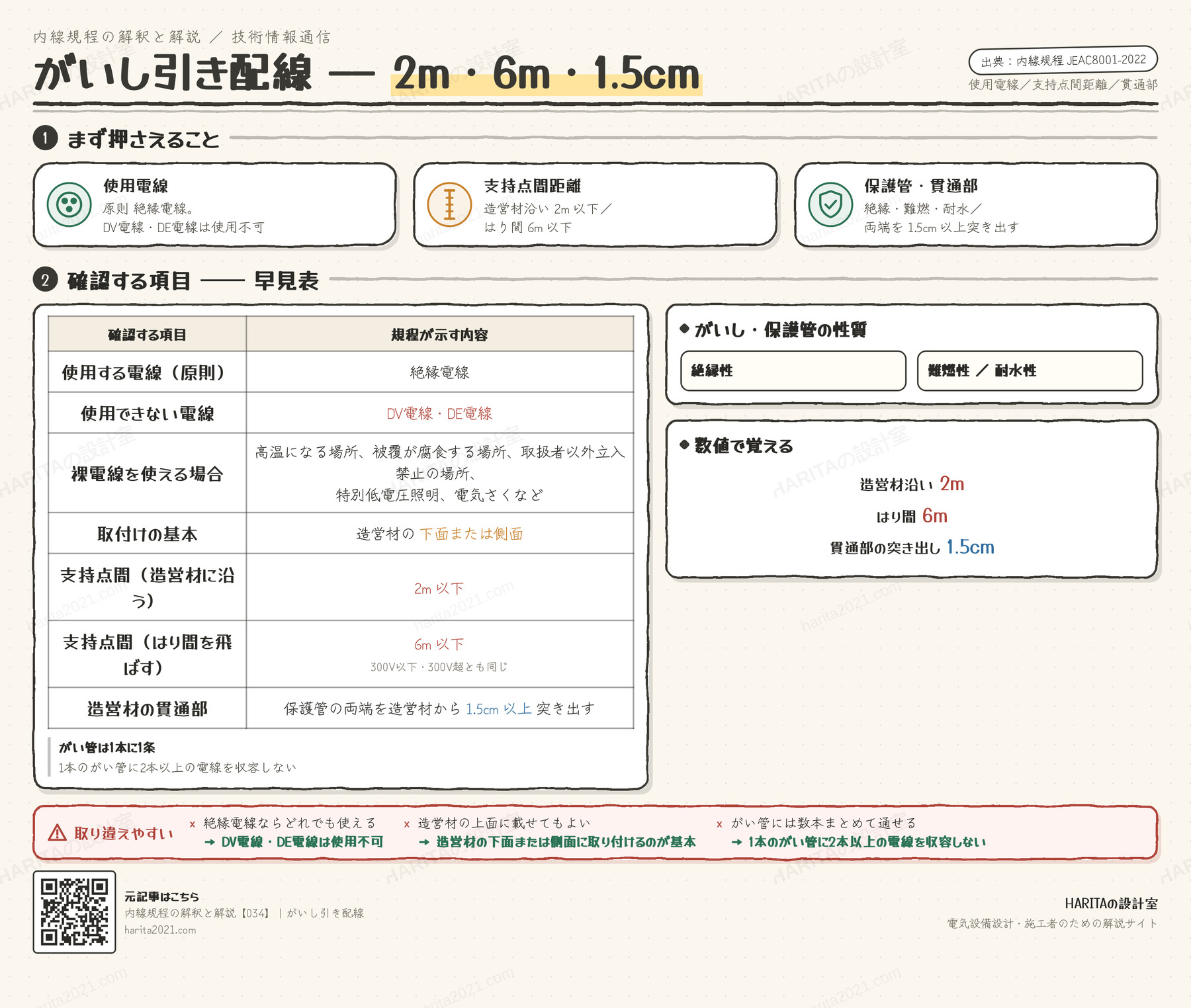Click the 規程が示す内容 column header
1191x1008 pixels.
439,335
